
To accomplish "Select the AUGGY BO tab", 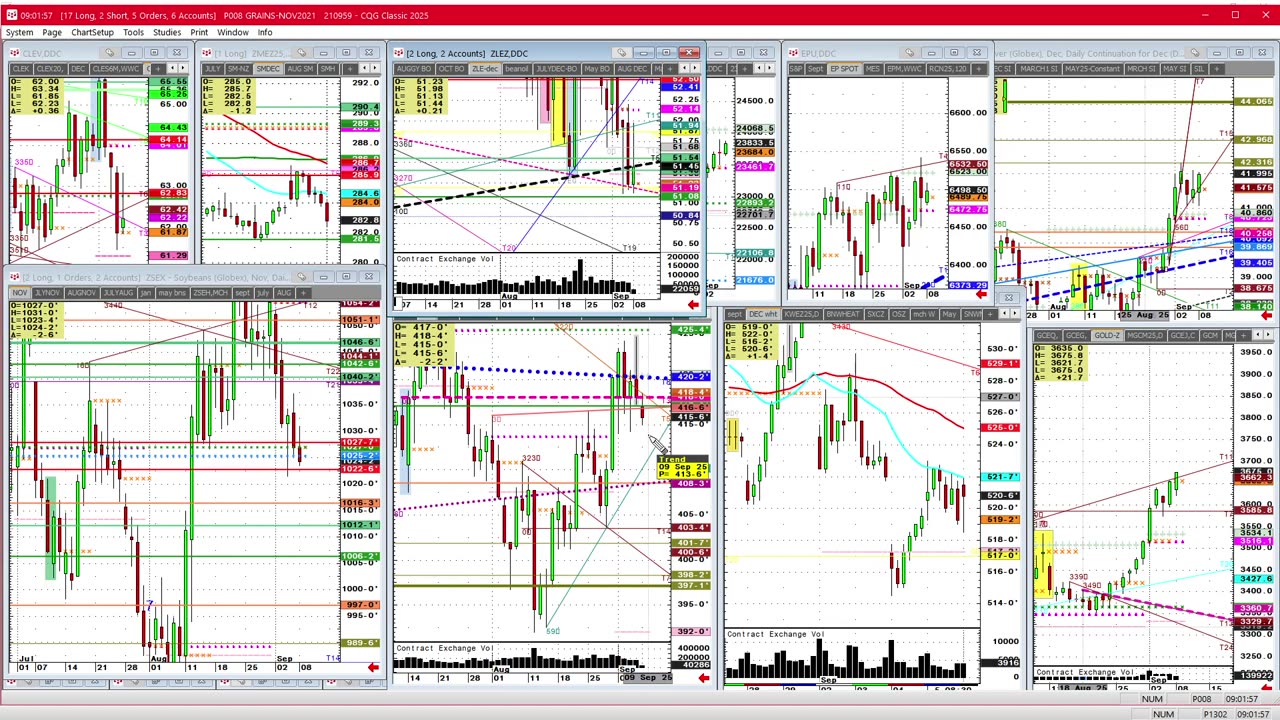I will tap(413, 68).
